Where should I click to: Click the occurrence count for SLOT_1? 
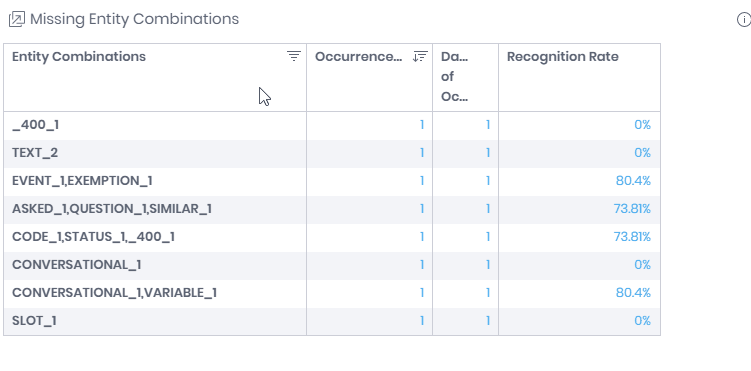pos(422,321)
